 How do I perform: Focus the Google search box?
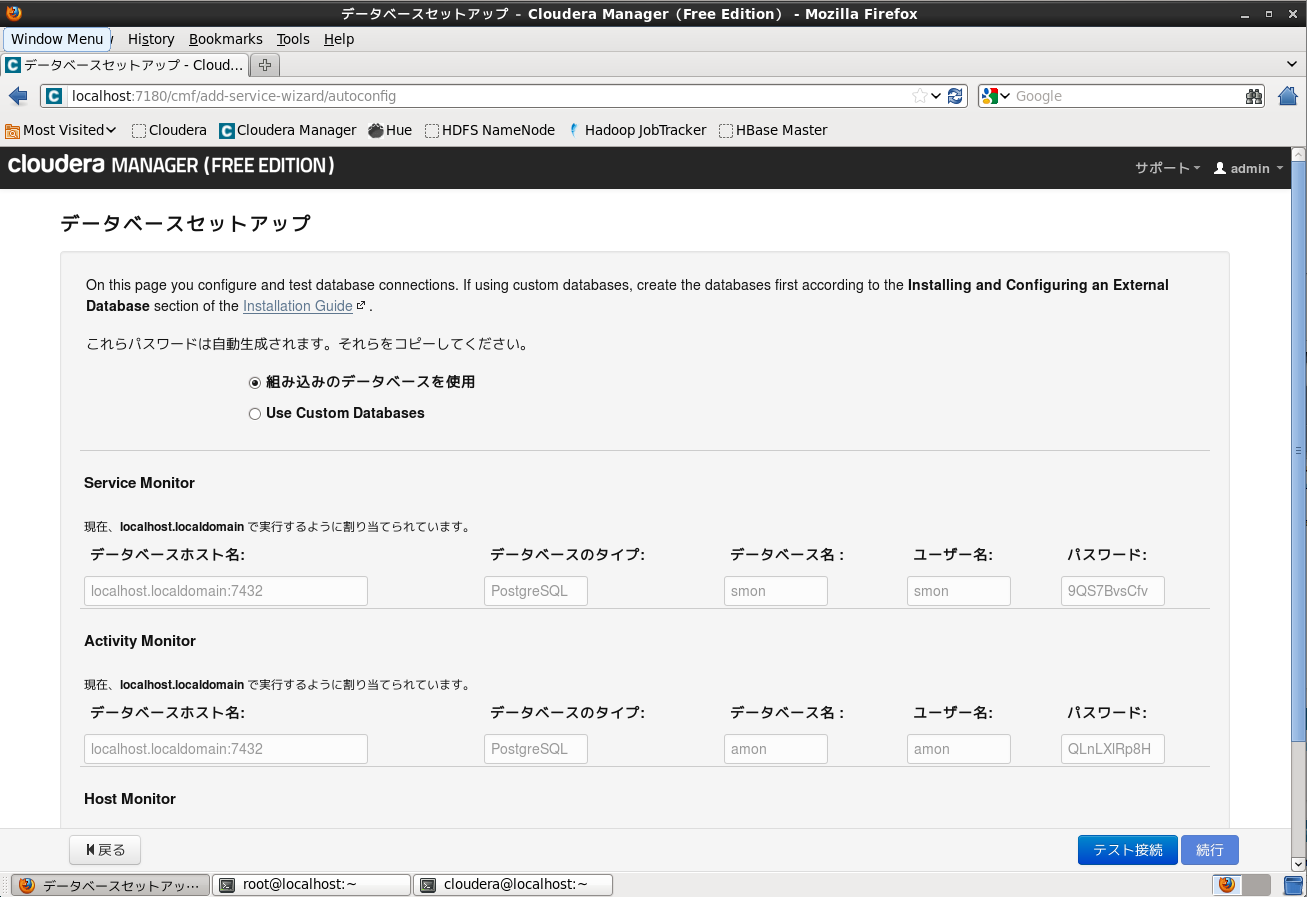(1128, 96)
